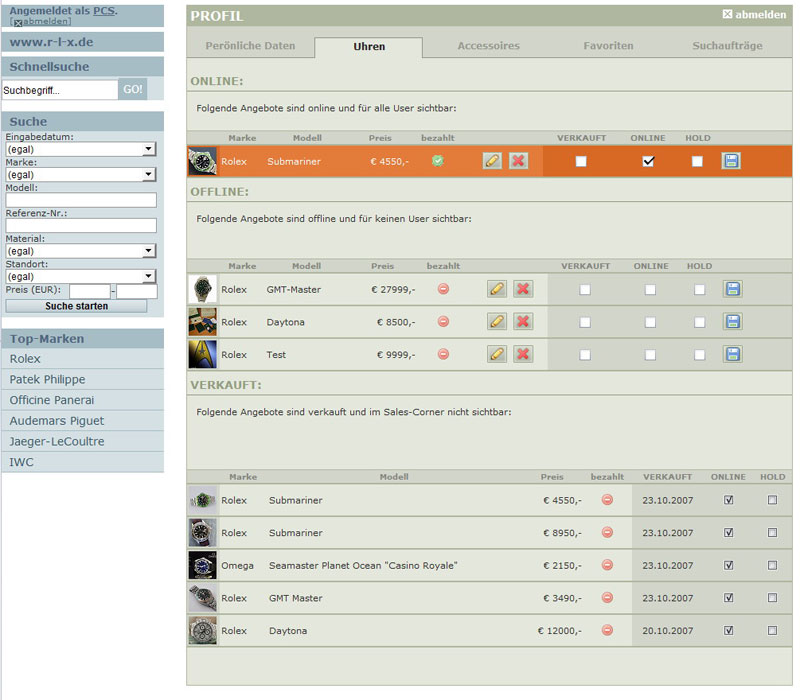Open the Suchaufträge tab
The height and width of the screenshot is (700, 800).
coord(727,46)
